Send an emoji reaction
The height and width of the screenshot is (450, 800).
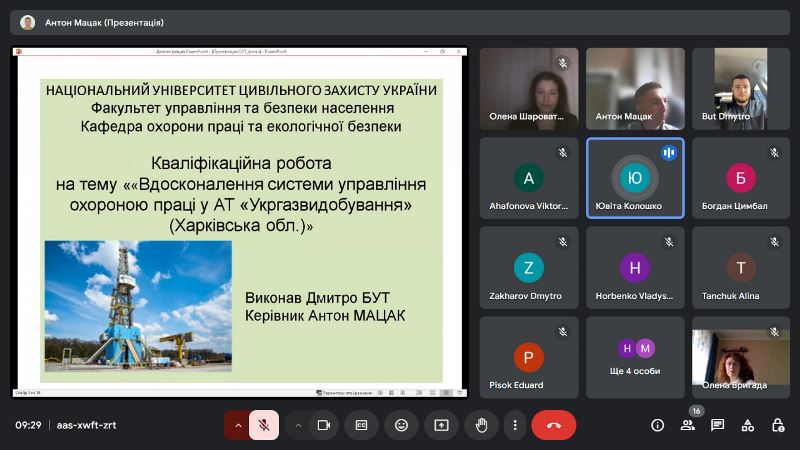tap(402, 425)
